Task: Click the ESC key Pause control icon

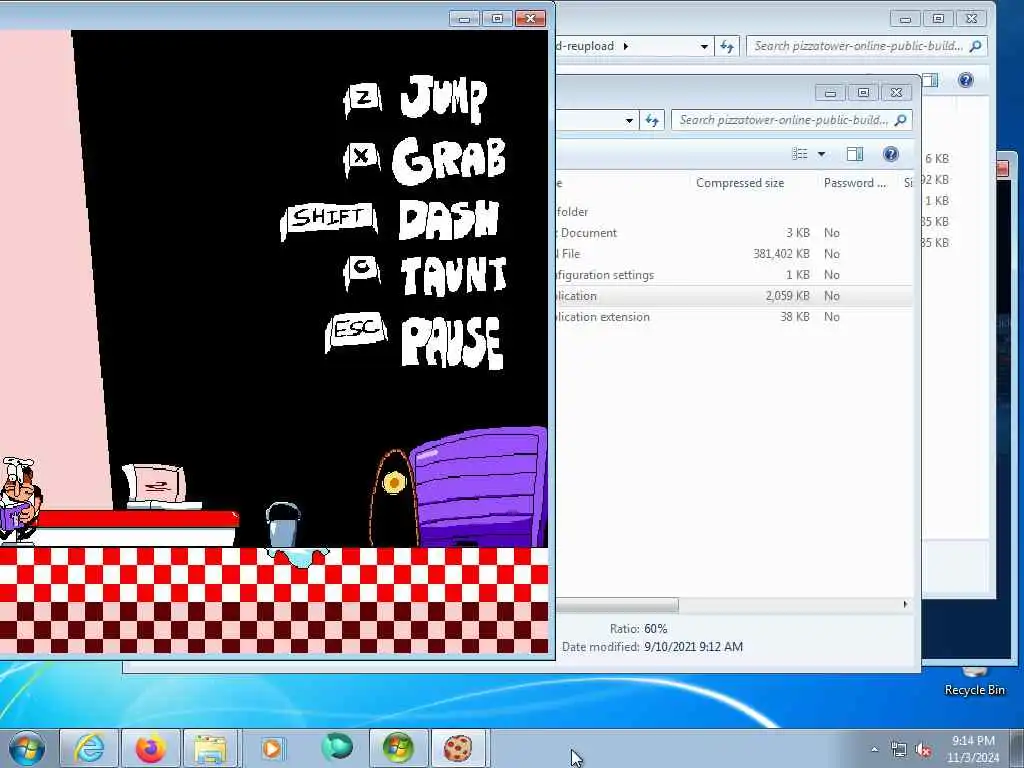Action: pos(356,331)
